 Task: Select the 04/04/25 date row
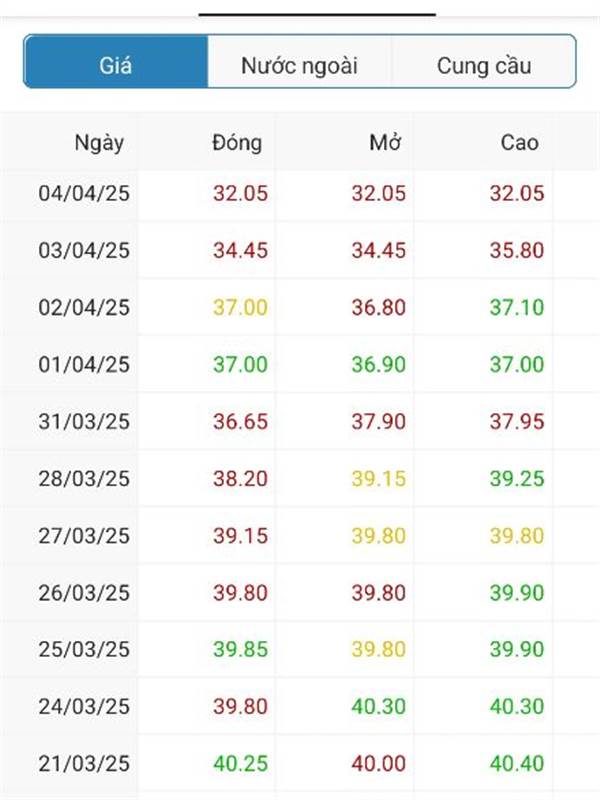click(84, 194)
